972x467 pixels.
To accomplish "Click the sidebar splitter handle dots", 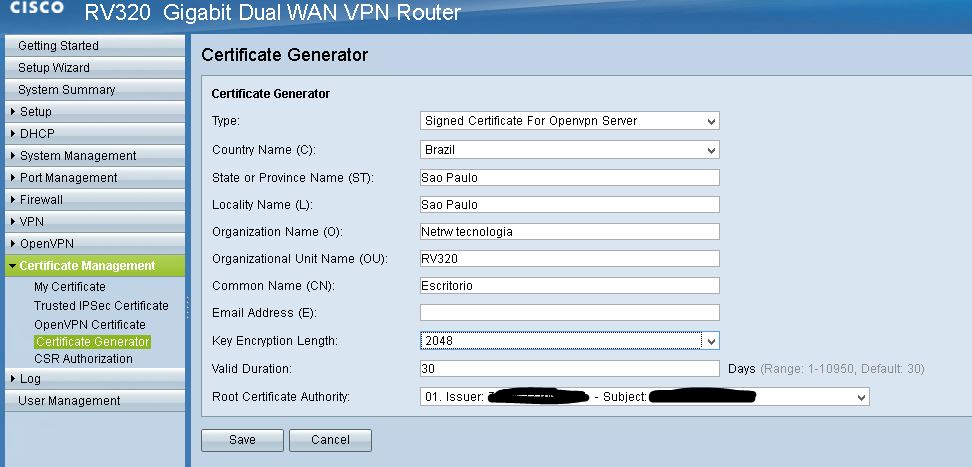I will tap(188, 308).
